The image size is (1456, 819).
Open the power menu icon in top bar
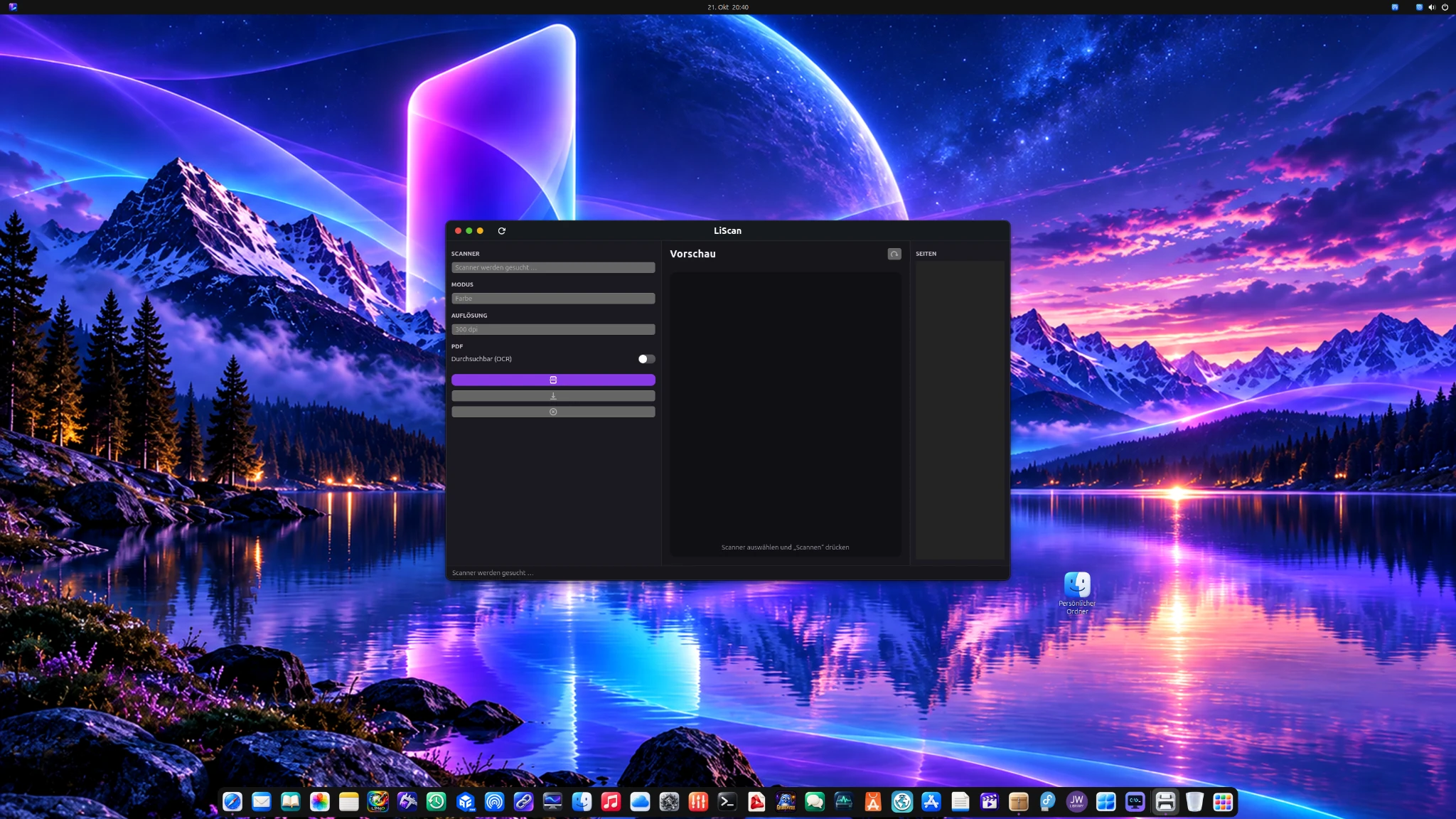[1445, 7]
